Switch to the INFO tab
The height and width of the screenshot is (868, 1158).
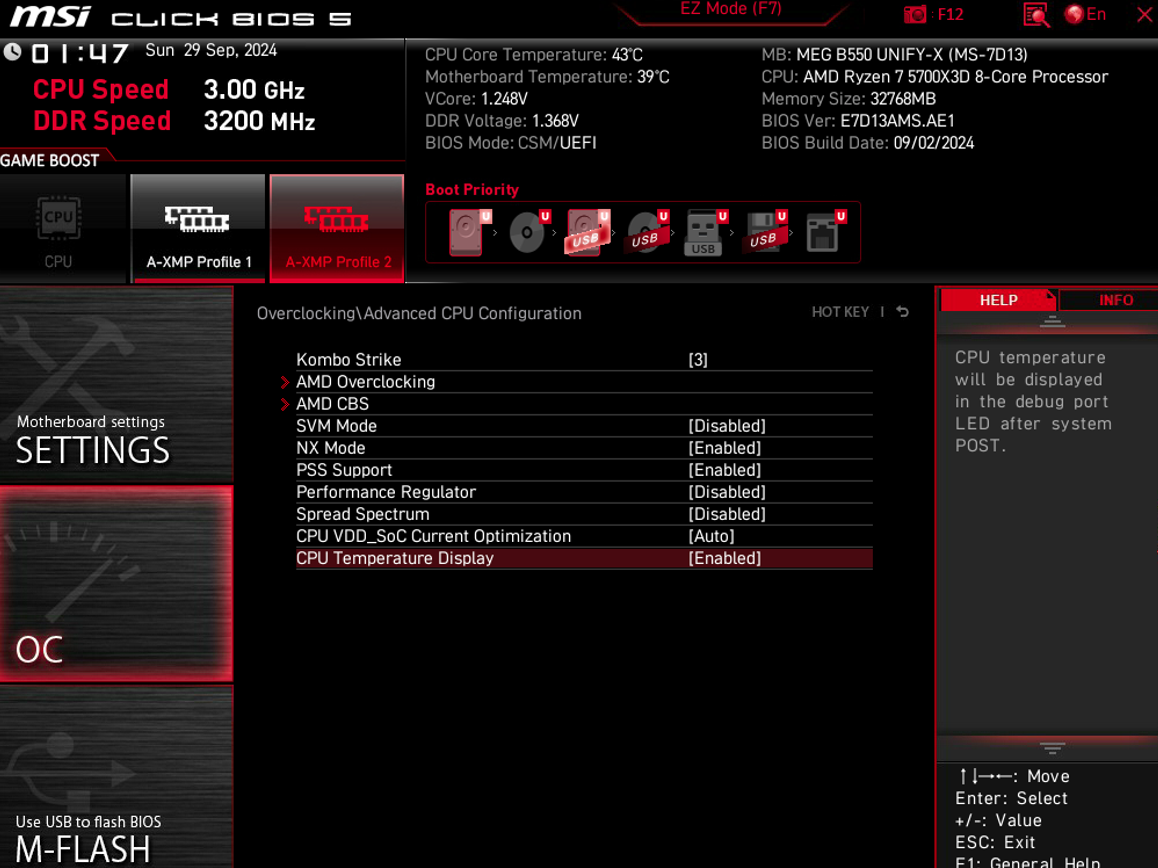tap(1115, 300)
